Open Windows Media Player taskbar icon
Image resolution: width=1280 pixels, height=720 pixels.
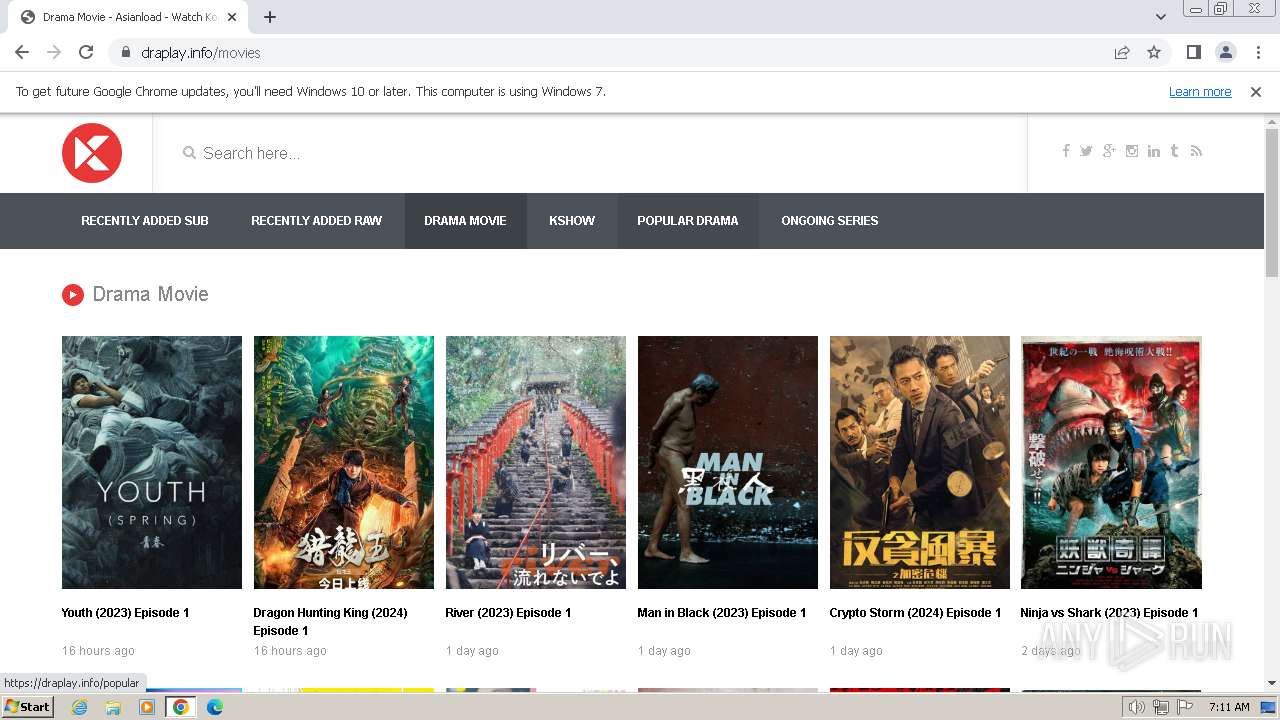[x=147, y=707]
